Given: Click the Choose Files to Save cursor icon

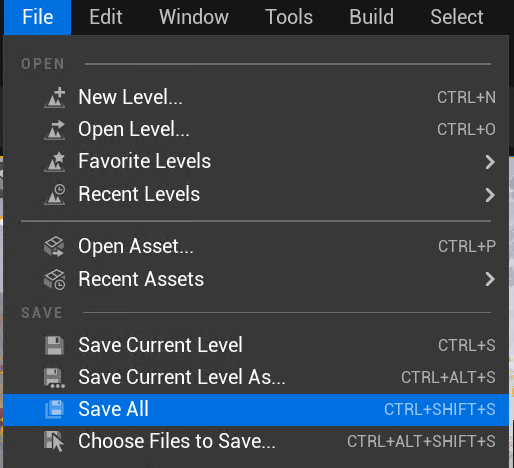Looking at the screenshot, I should click(x=54, y=441).
